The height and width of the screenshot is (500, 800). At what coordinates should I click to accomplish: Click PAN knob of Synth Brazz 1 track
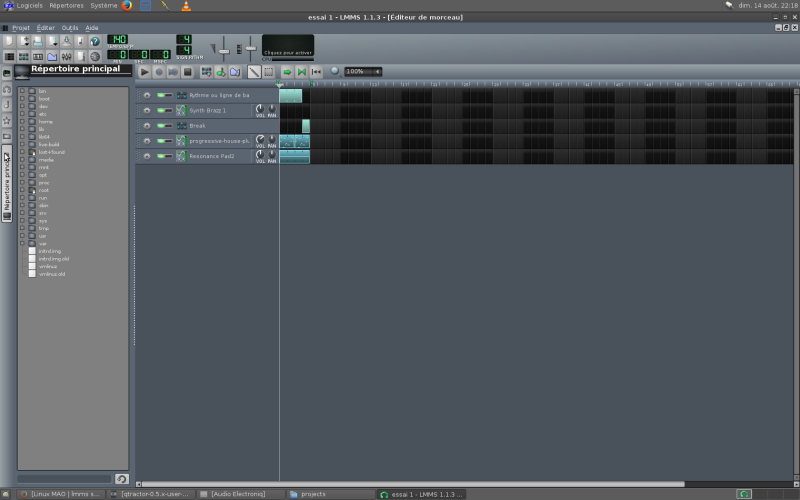point(272,109)
